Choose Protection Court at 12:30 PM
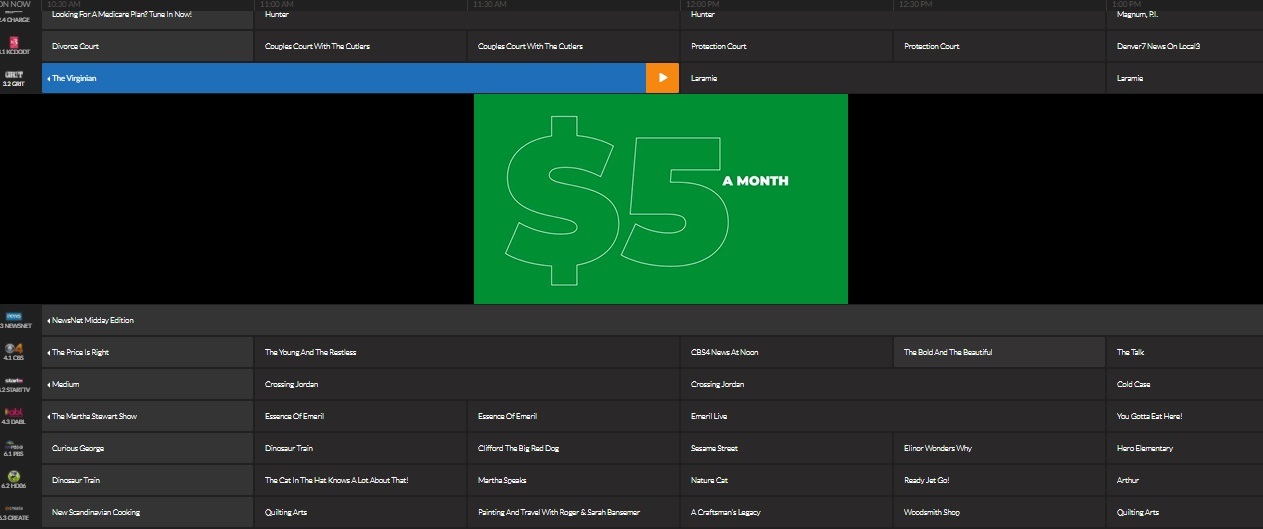 pyautogui.click(x=999, y=46)
